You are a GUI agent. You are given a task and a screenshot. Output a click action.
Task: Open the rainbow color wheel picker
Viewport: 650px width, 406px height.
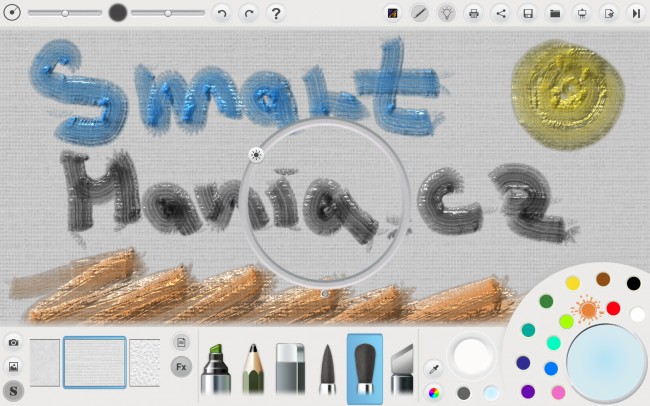tap(434, 393)
